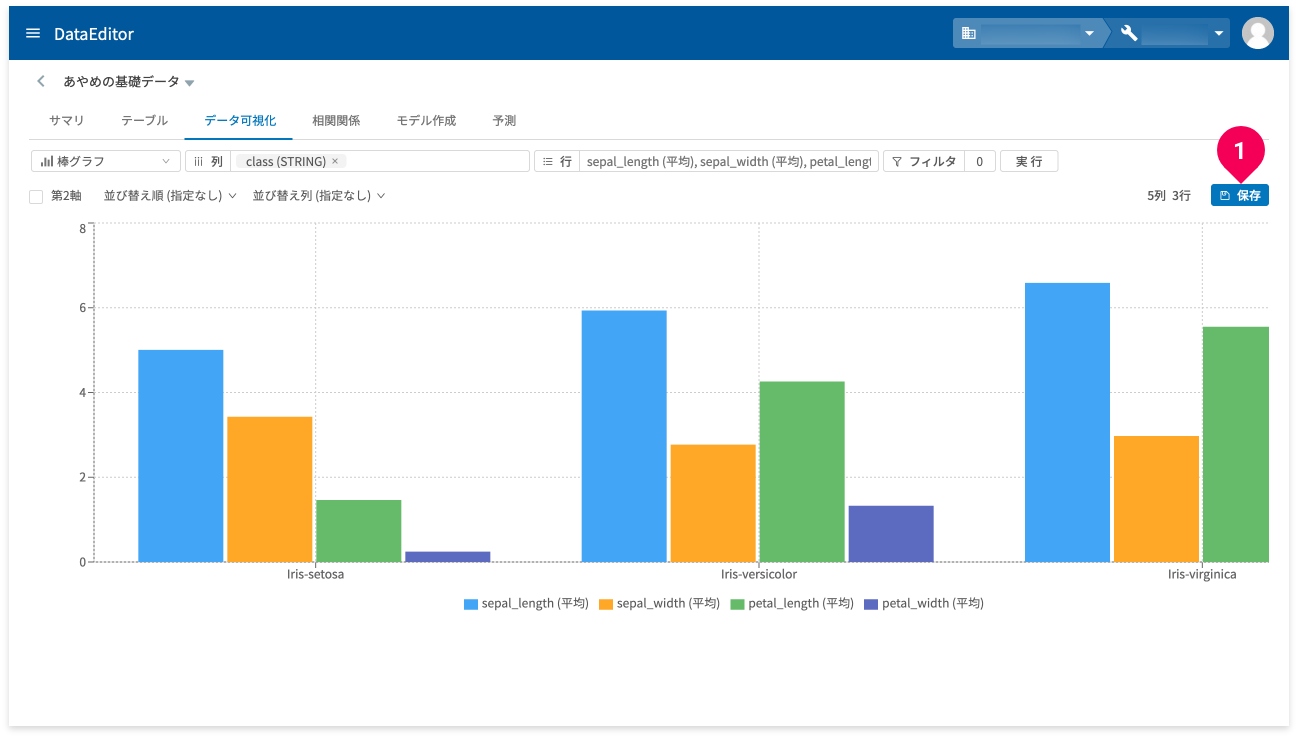The width and height of the screenshot is (1298, 738).
Task: Click the filter count 0 badge
Action: coord(980,161)
